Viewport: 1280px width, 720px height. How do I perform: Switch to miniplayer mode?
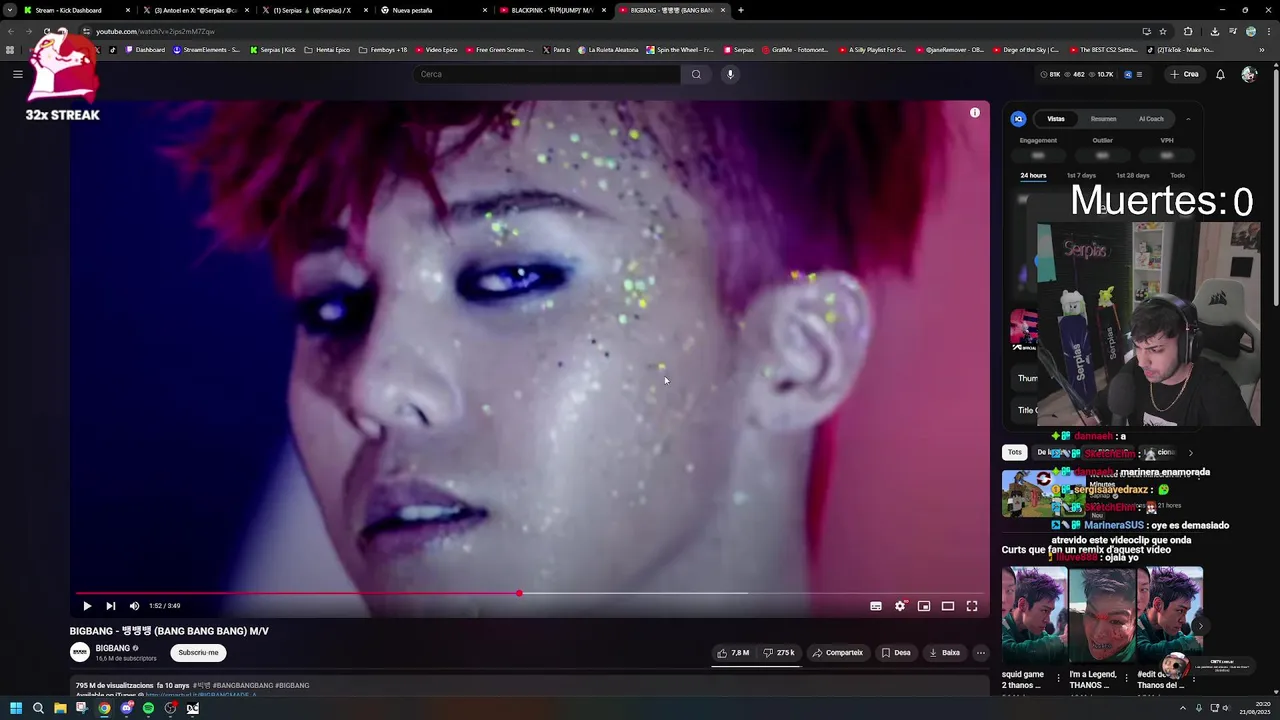pos(924,606)
